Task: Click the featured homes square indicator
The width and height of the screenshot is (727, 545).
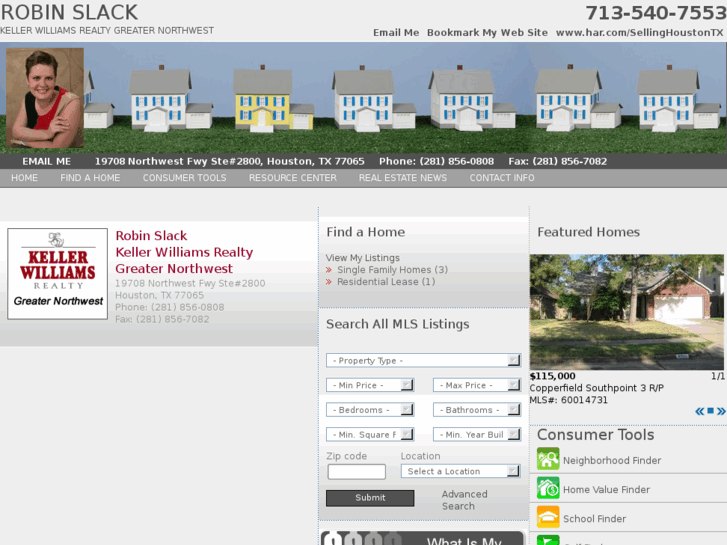Action: pos(710,411)
